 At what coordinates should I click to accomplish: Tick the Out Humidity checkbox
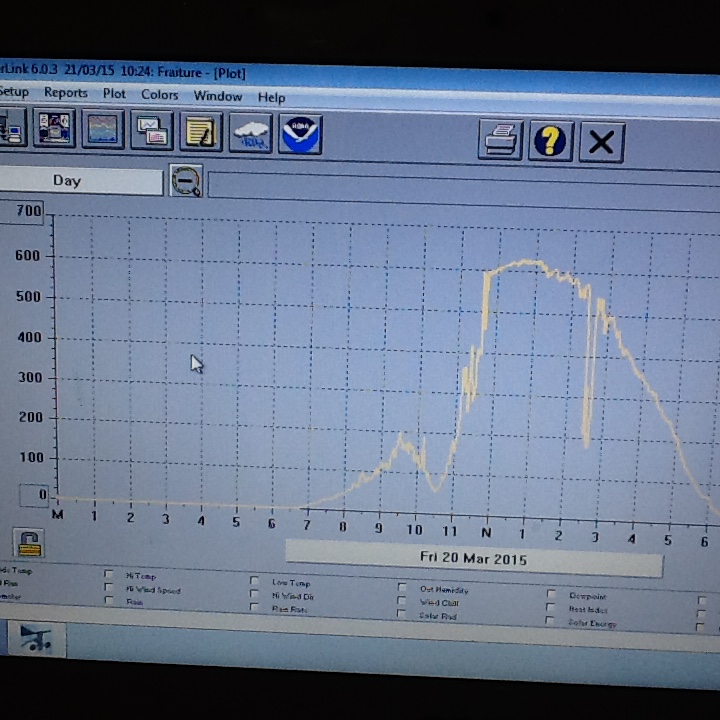pyautogui.click(x=402, y=587)
